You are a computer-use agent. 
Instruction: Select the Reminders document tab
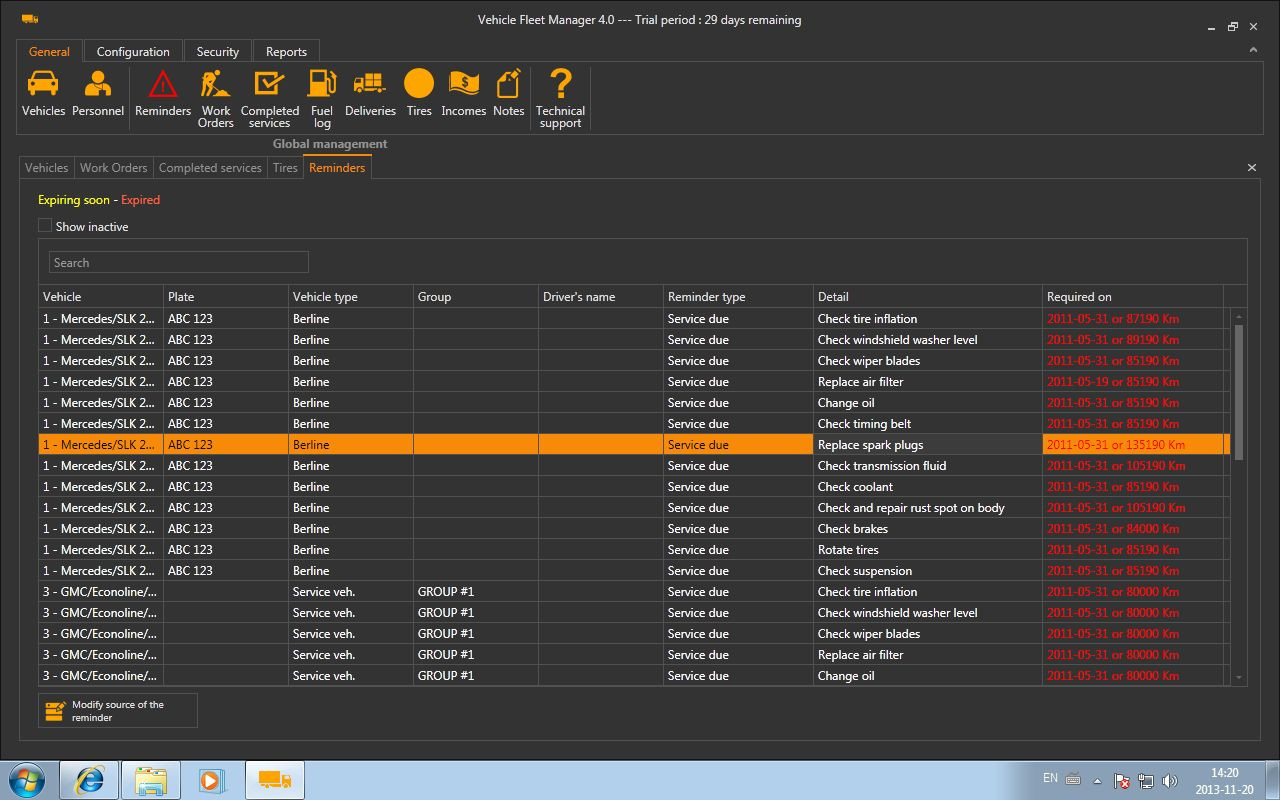(x=337, y=168)
